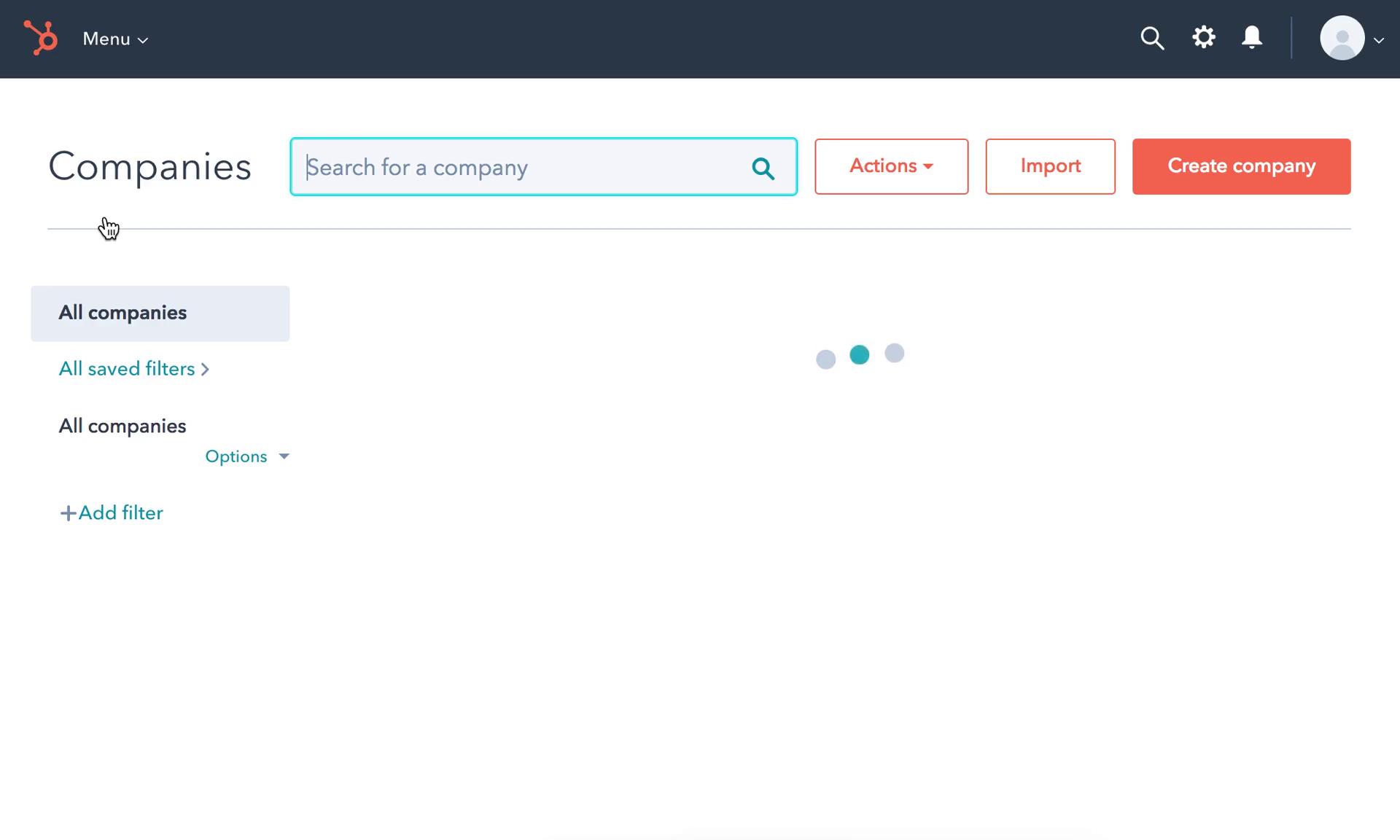1400x840 pixels.
Task: Select the All companies sidebar tab
Action: pyautogui.click(x=160, y=313)
